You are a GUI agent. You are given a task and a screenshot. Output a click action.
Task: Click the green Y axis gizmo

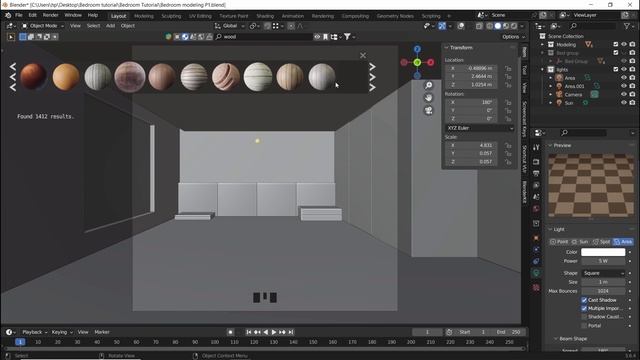point(417,62)
